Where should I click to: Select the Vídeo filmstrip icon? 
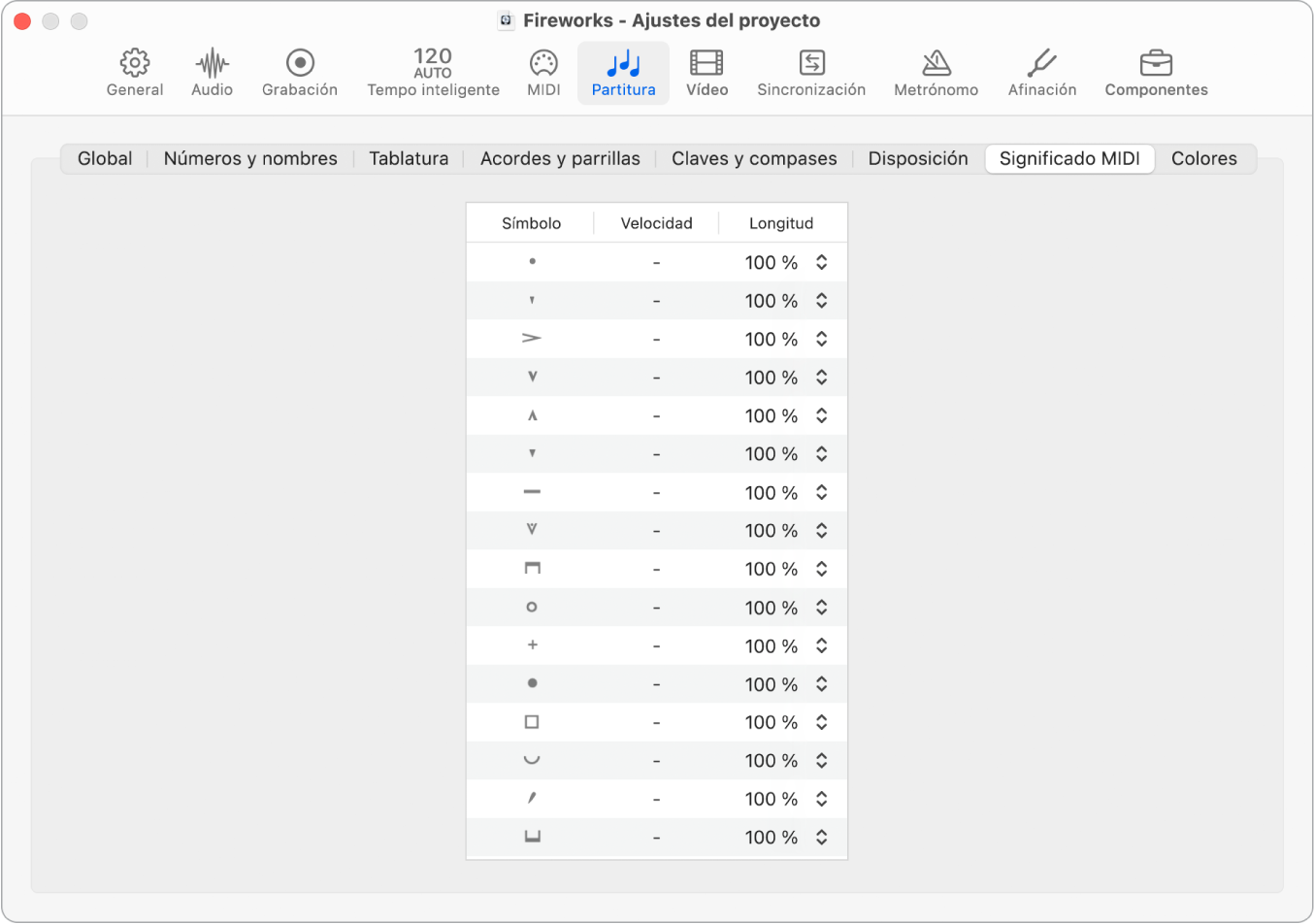point(706,64)
